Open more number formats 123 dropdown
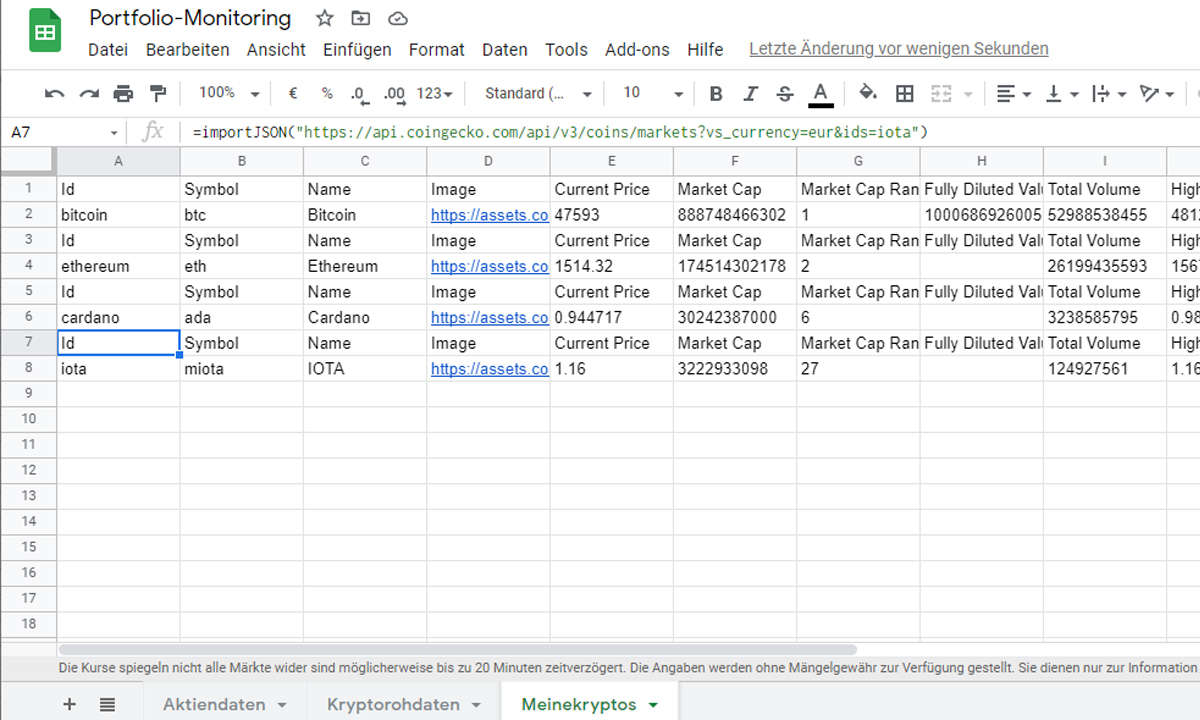1200x720 pixels. tap(434, 93)
